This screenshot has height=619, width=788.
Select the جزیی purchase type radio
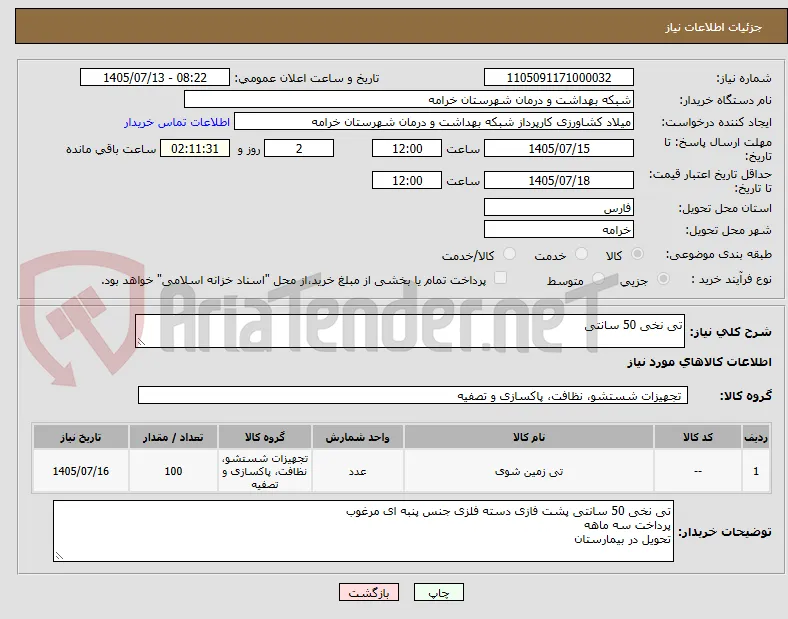click(663, 278)
